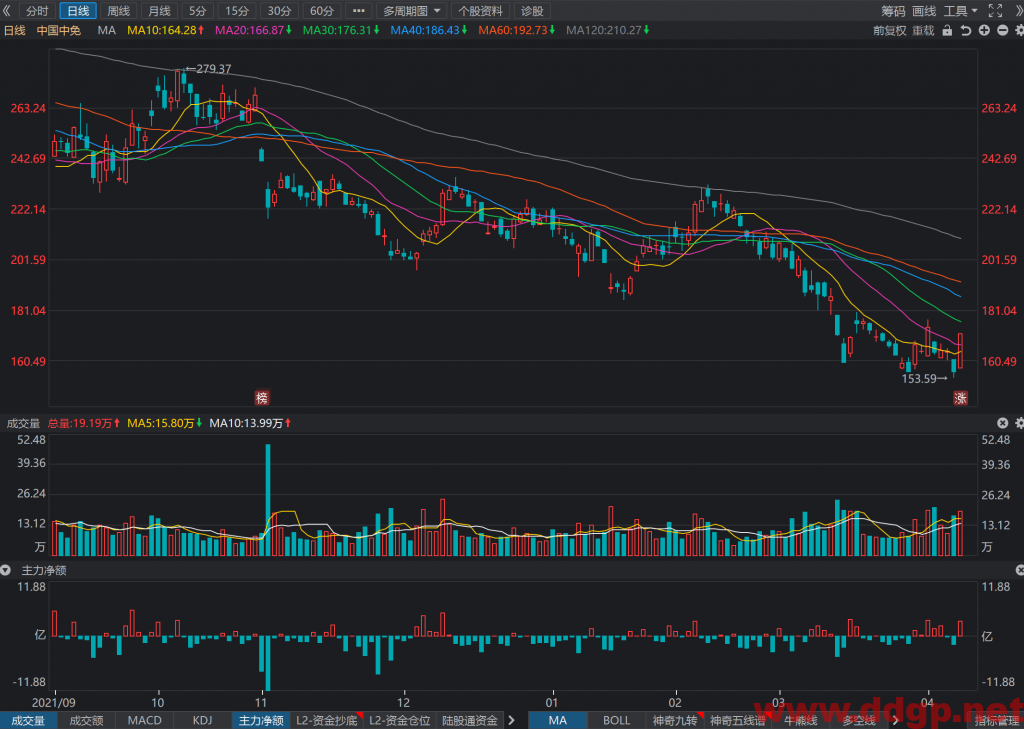Image resolution: width=1024 pixels, height=729 pixels.
Task: Click MA40:186.43 indicator value
Action: 429,30
